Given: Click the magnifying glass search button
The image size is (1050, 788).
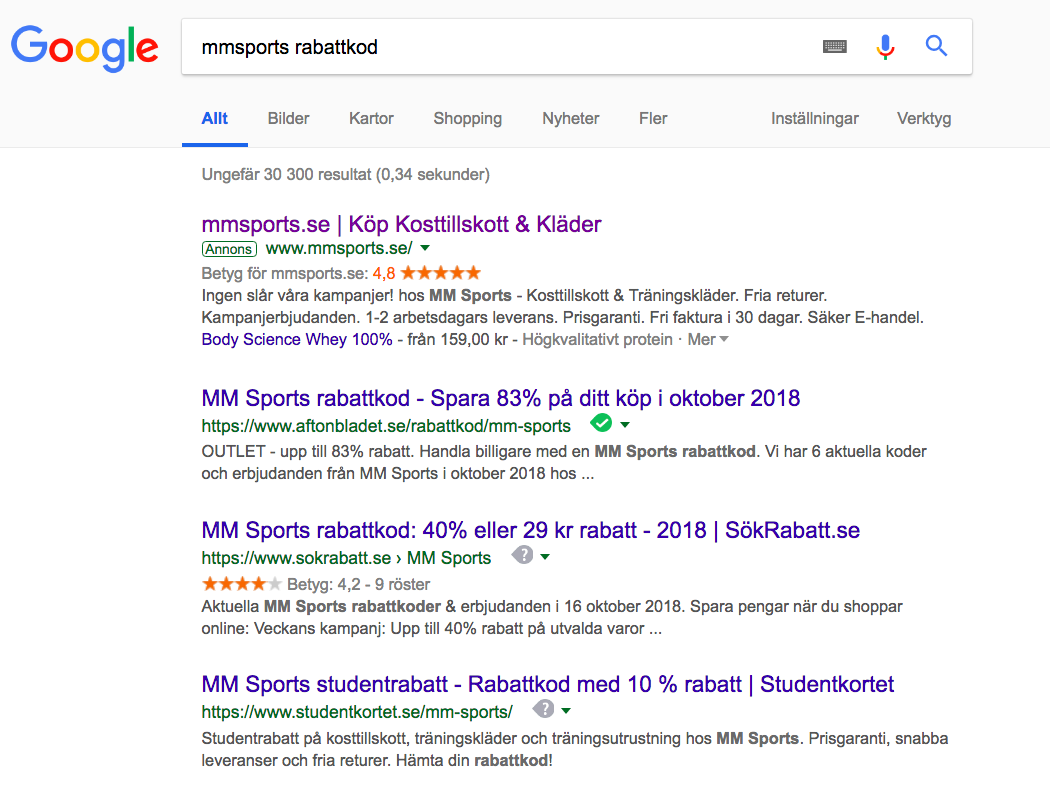Looking at the screenshot, I should tap(936, 46).
